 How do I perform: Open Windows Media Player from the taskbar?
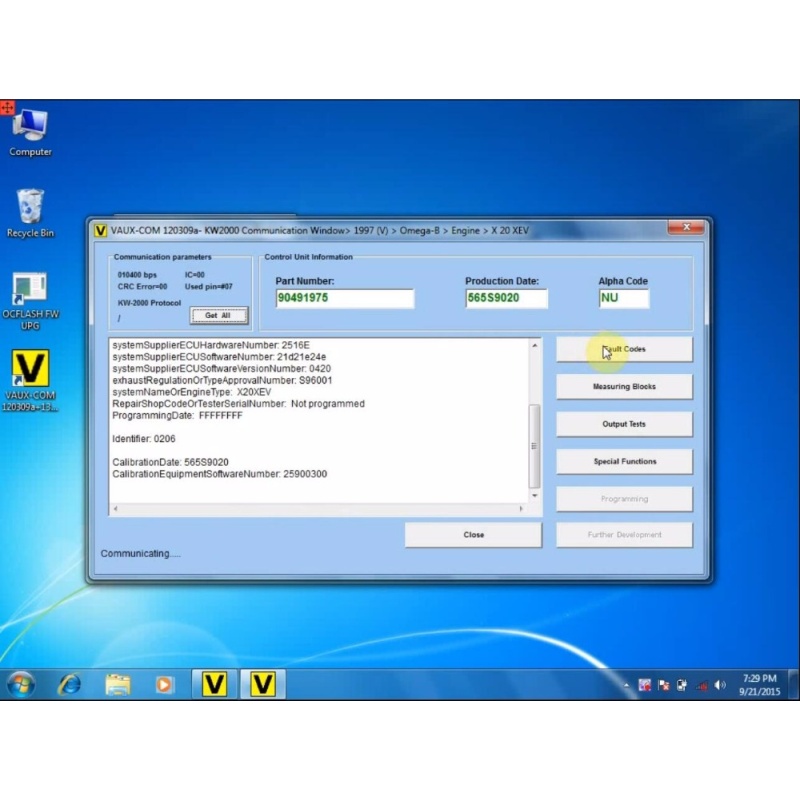click(164, 684)
